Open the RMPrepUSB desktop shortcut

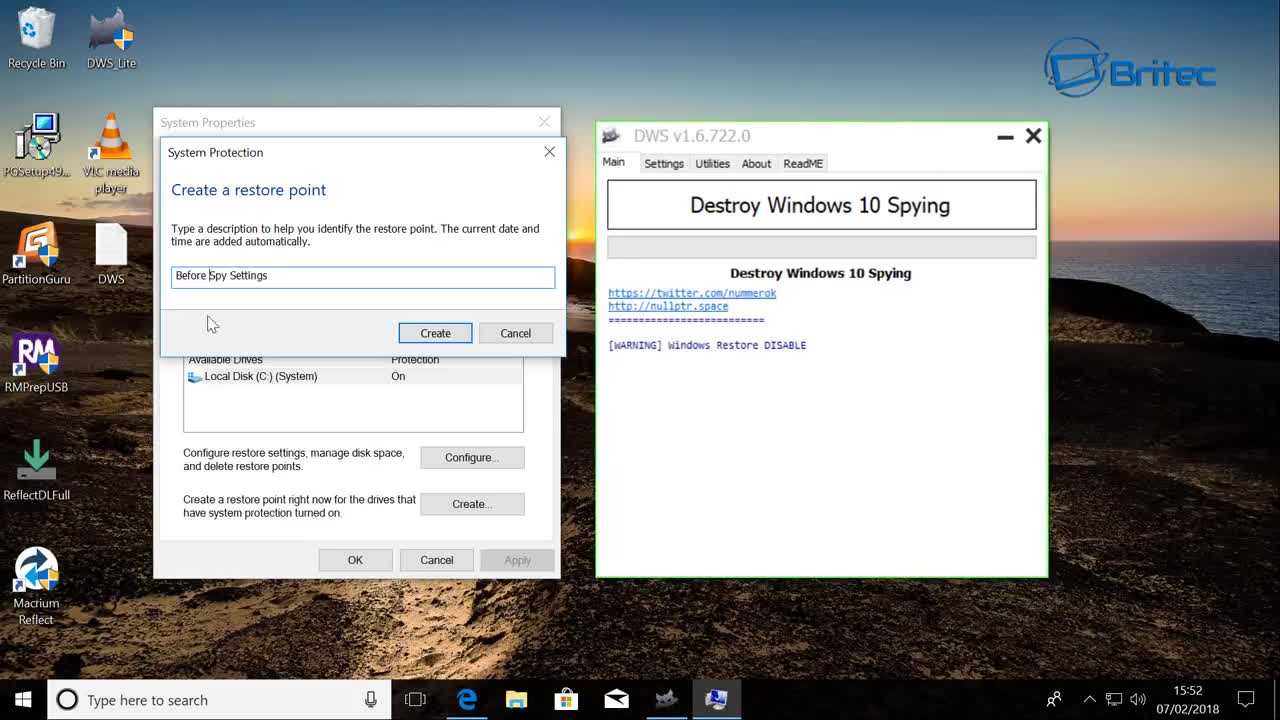[x=36, y=362]
